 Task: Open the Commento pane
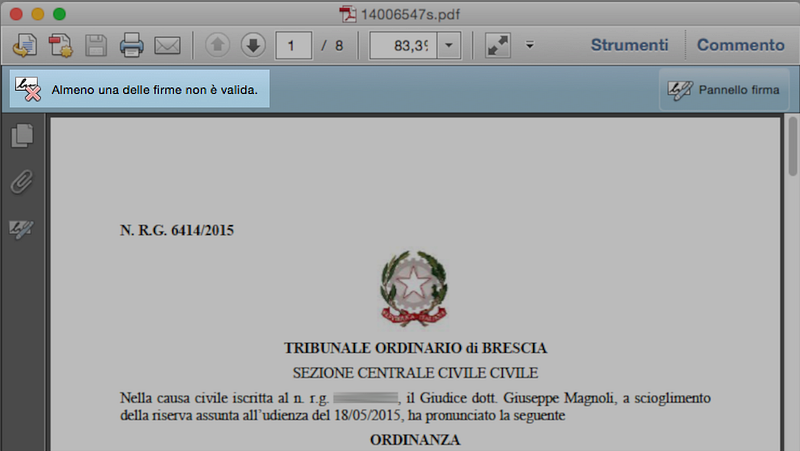[x=741, y=45]
